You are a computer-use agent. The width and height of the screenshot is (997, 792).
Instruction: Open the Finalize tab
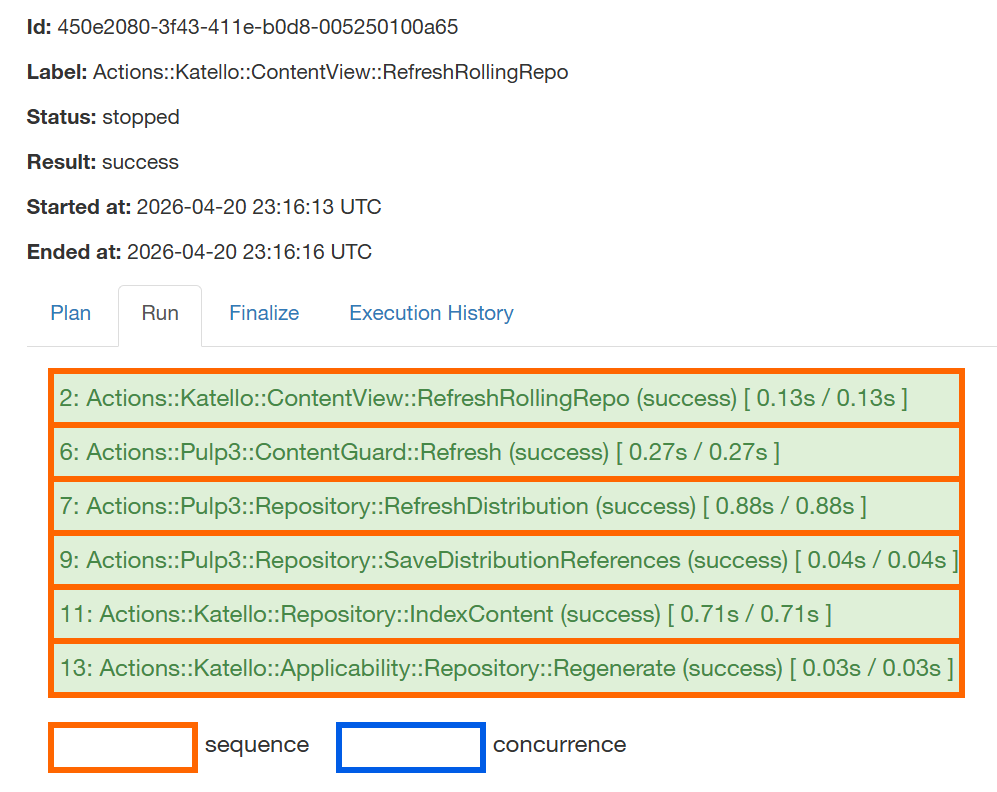264,313
